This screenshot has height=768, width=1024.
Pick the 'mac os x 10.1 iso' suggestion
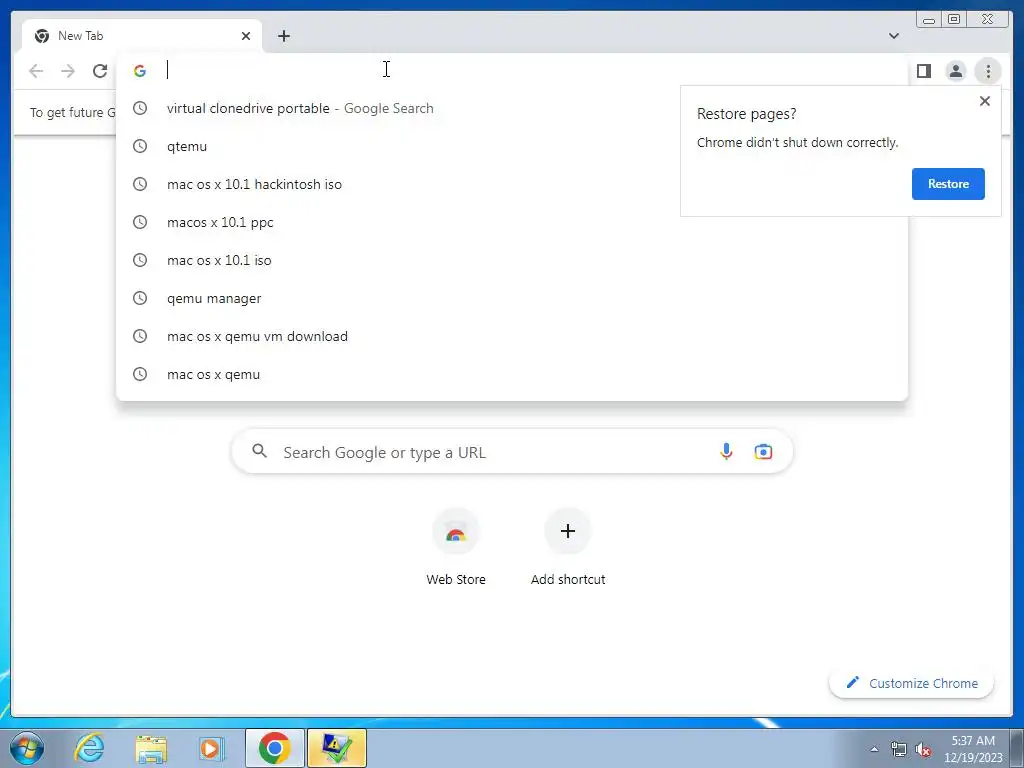tap(511, 260)
